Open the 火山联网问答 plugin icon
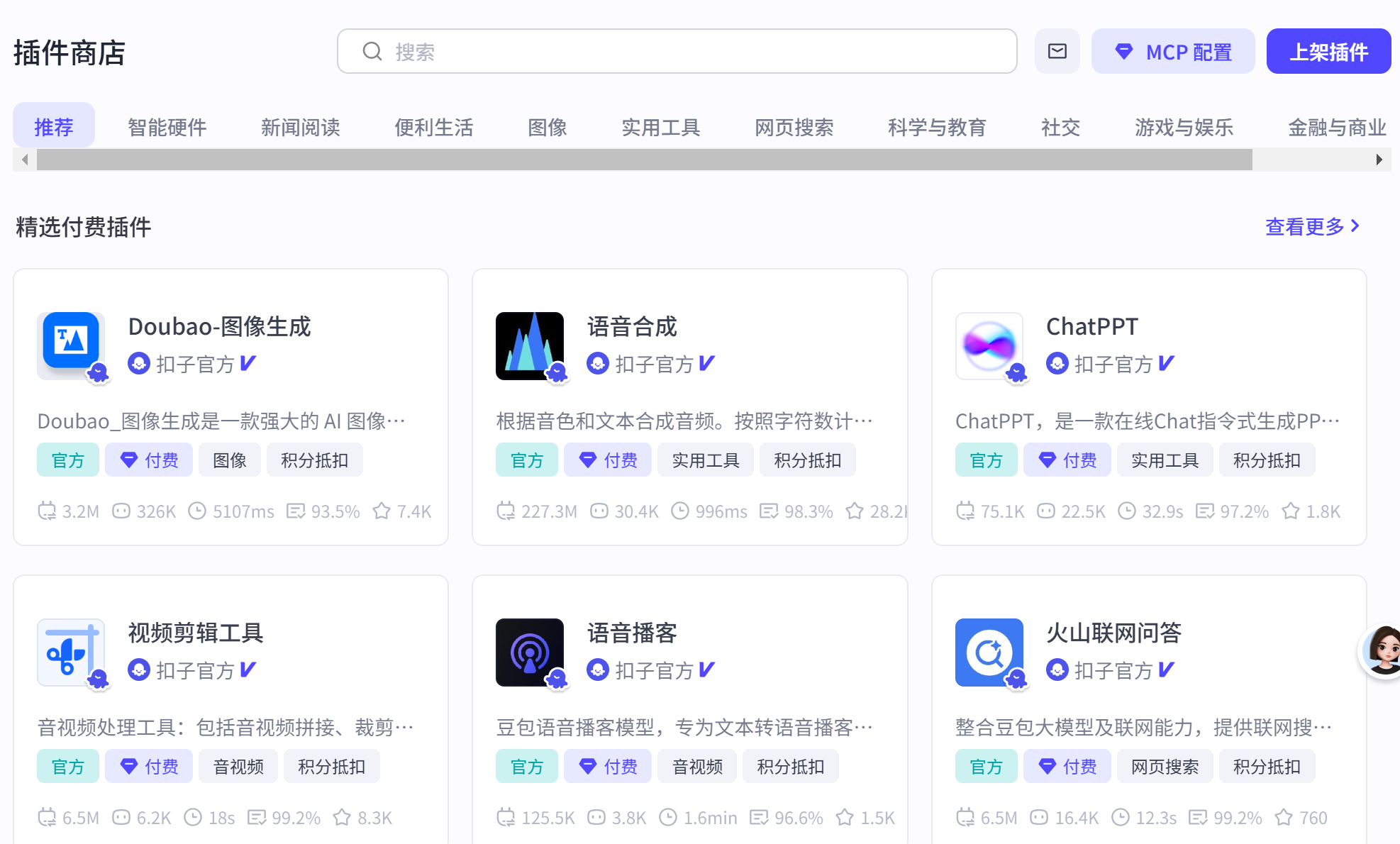Screen dimensions: 1400x844 tap(989, 652)
